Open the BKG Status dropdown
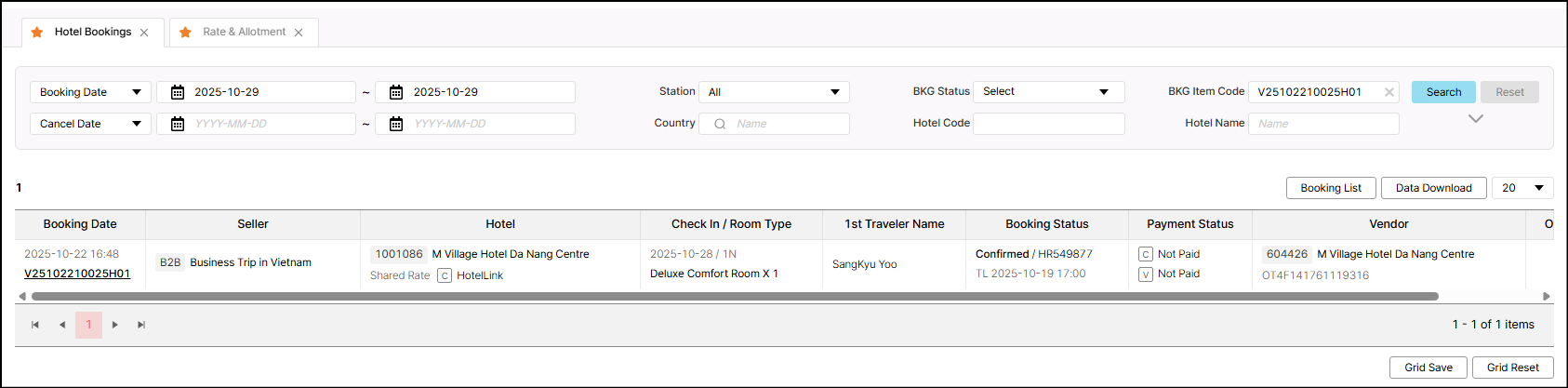 [x=1048, y=92]
